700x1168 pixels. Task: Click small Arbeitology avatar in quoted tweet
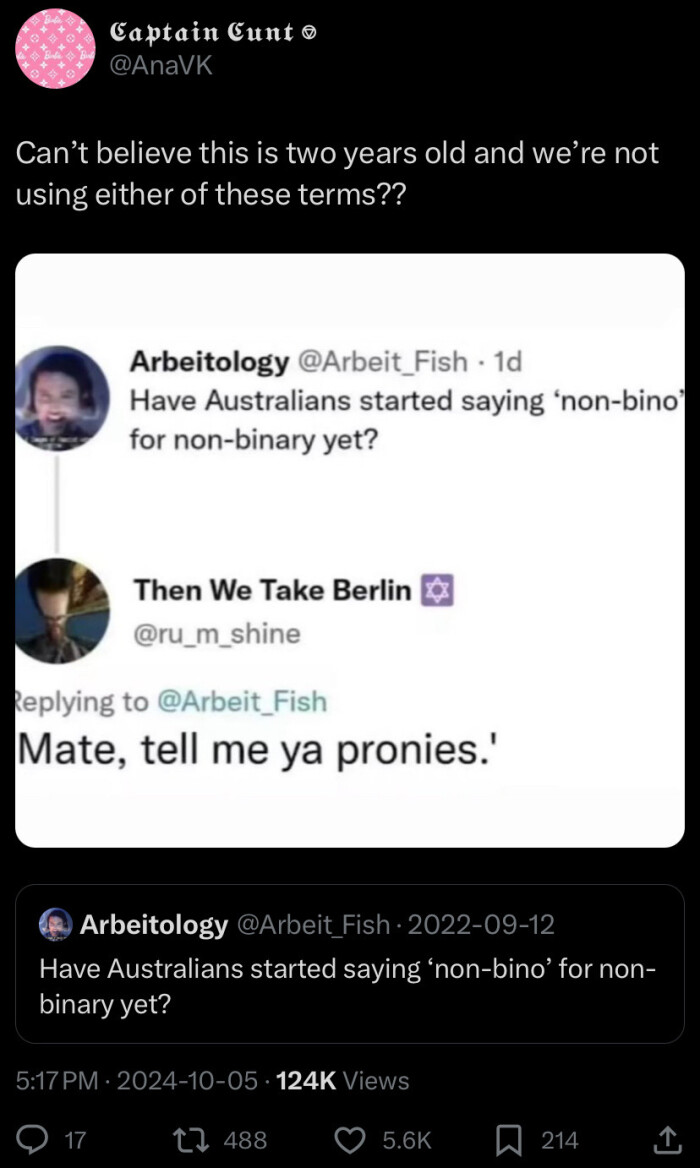(55, 925)
